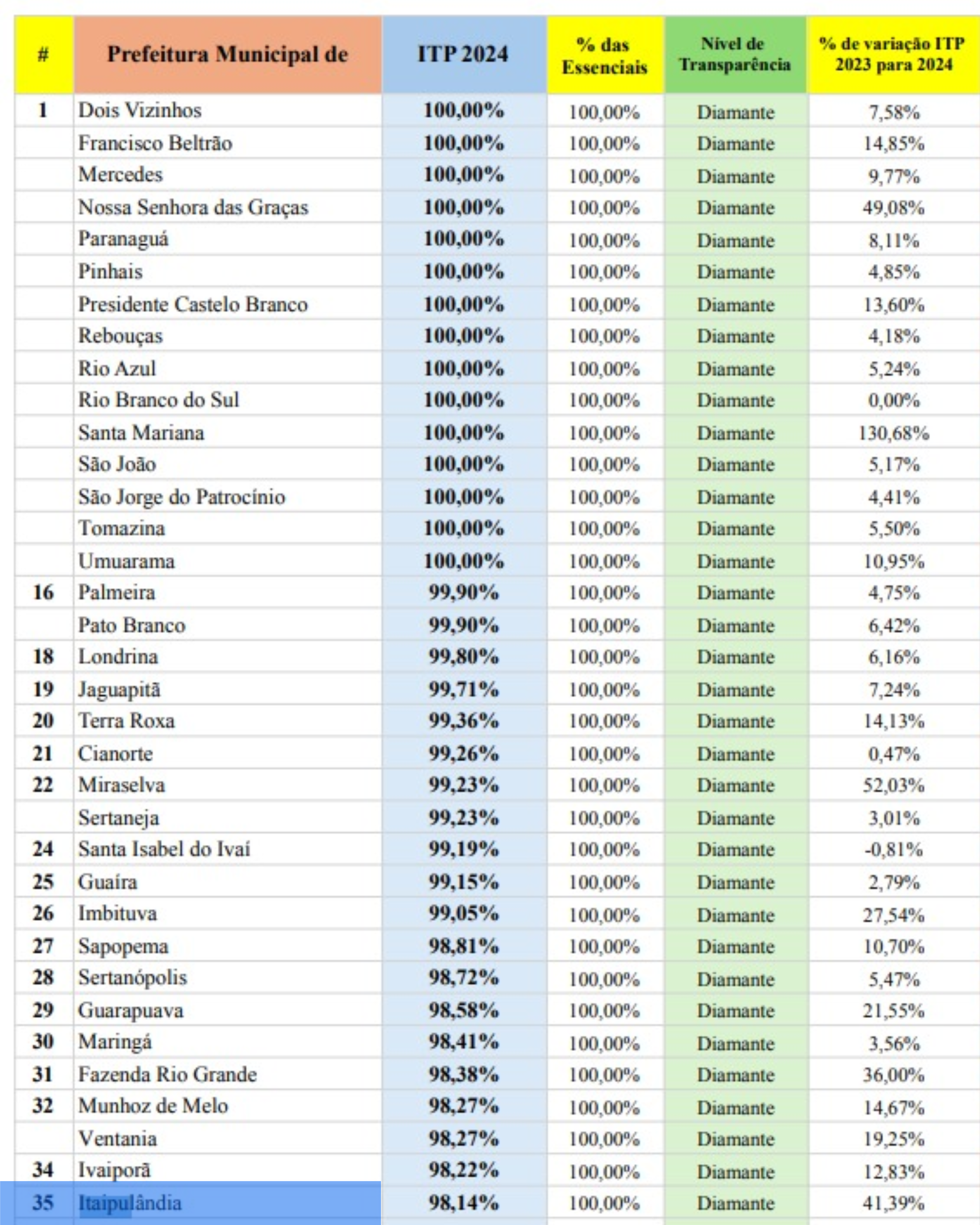Click the highlighted Itaipulândia row name
The image size is (980, 1225).
pyautogui.click(x=130, y=1203)
